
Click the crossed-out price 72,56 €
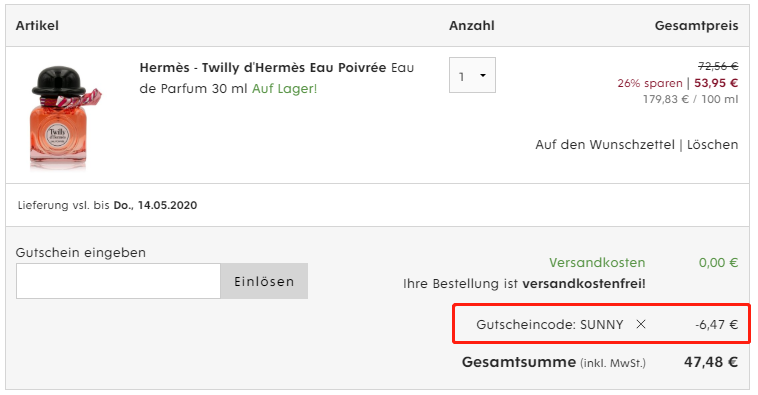point(718,66)
